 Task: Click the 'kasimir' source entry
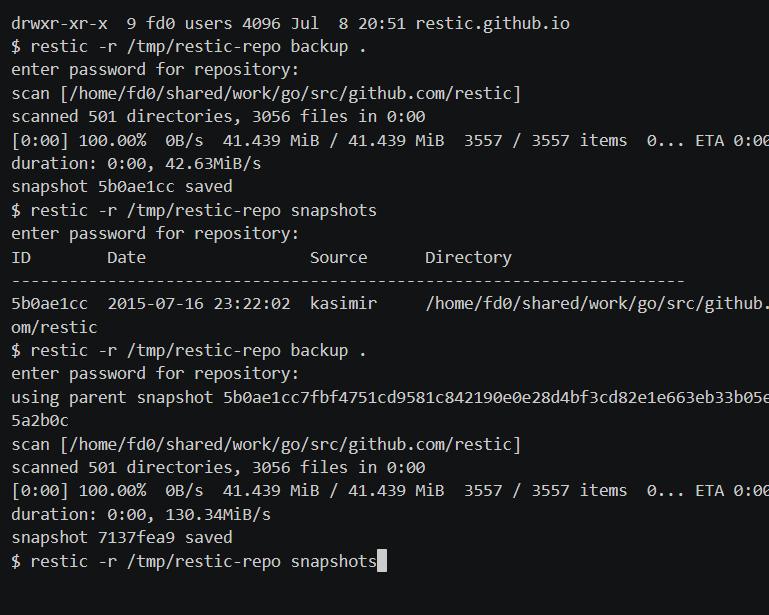pos(343,303)
